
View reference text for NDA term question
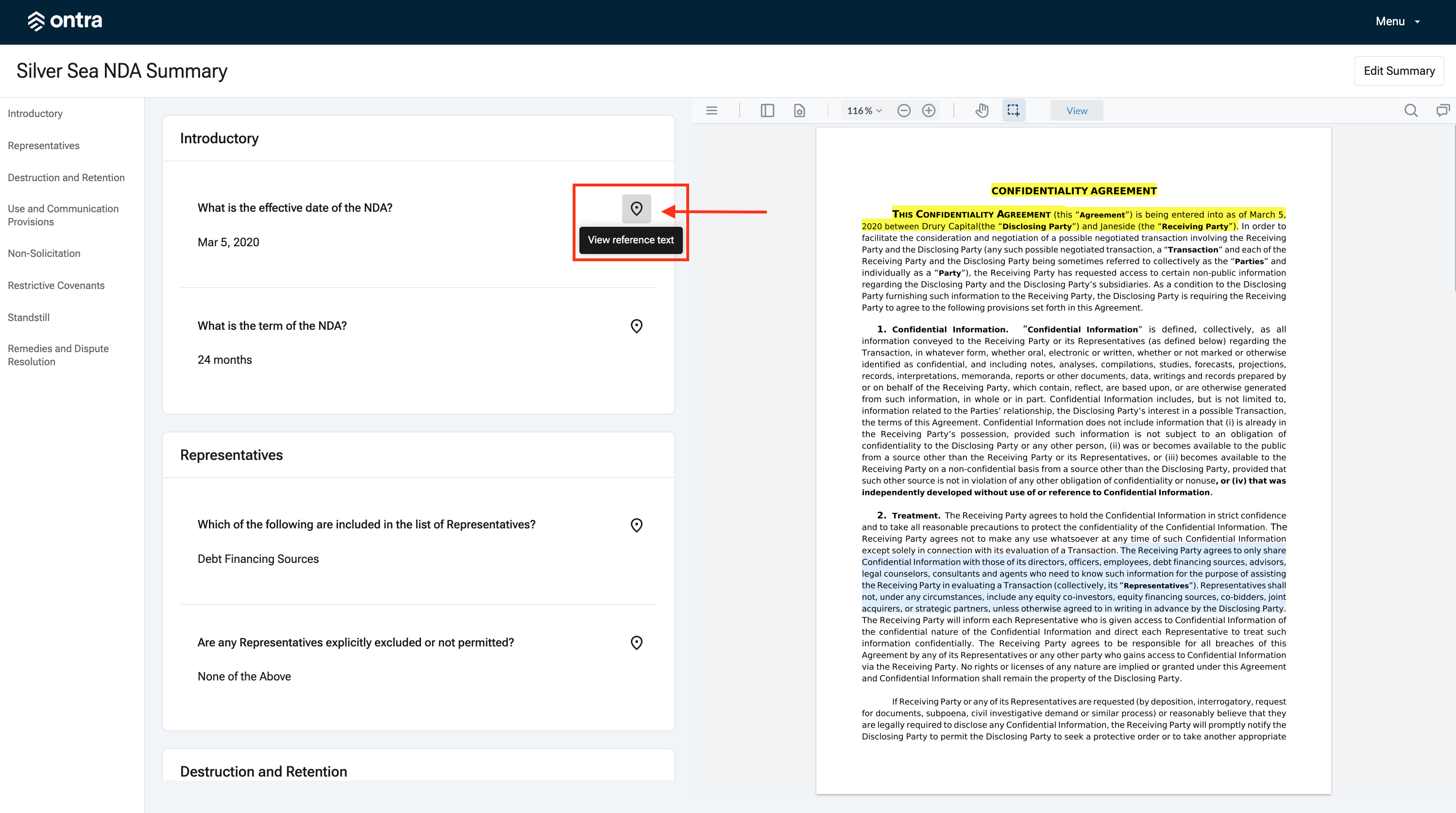click(x=636, y=326)
